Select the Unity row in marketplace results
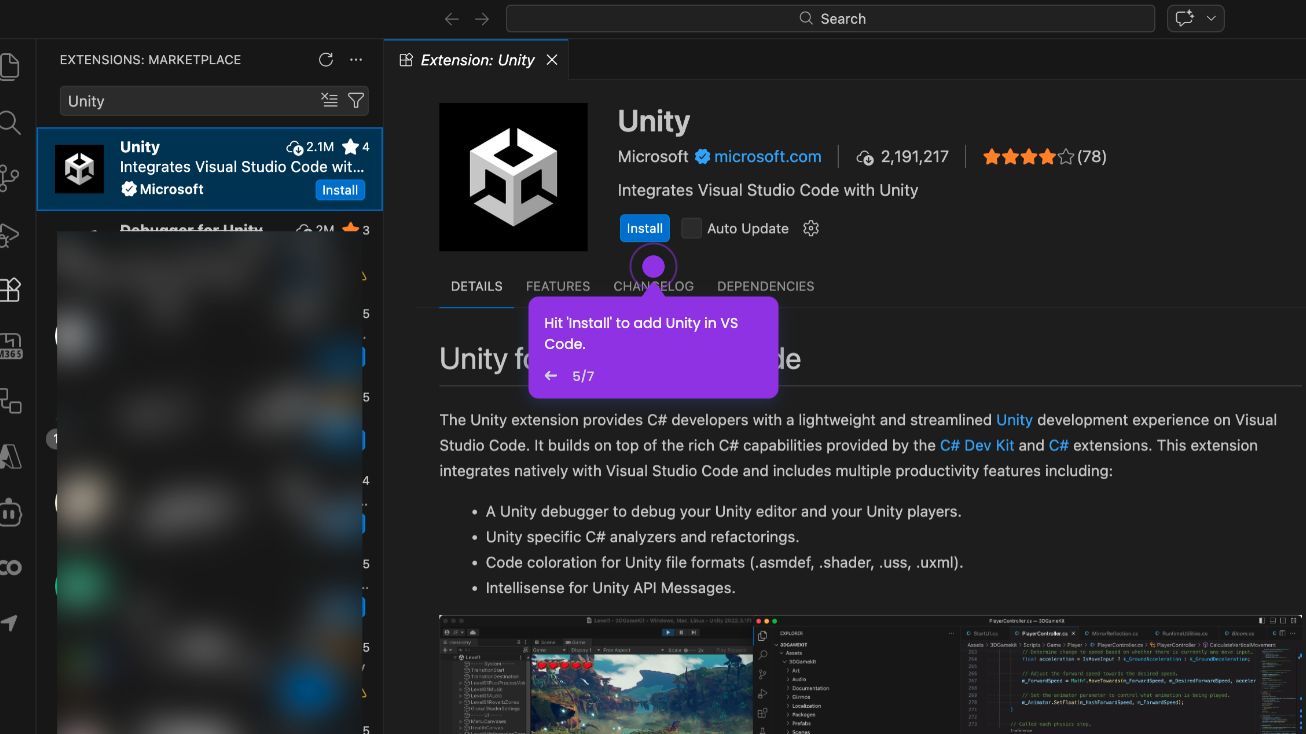 point(210,169)
